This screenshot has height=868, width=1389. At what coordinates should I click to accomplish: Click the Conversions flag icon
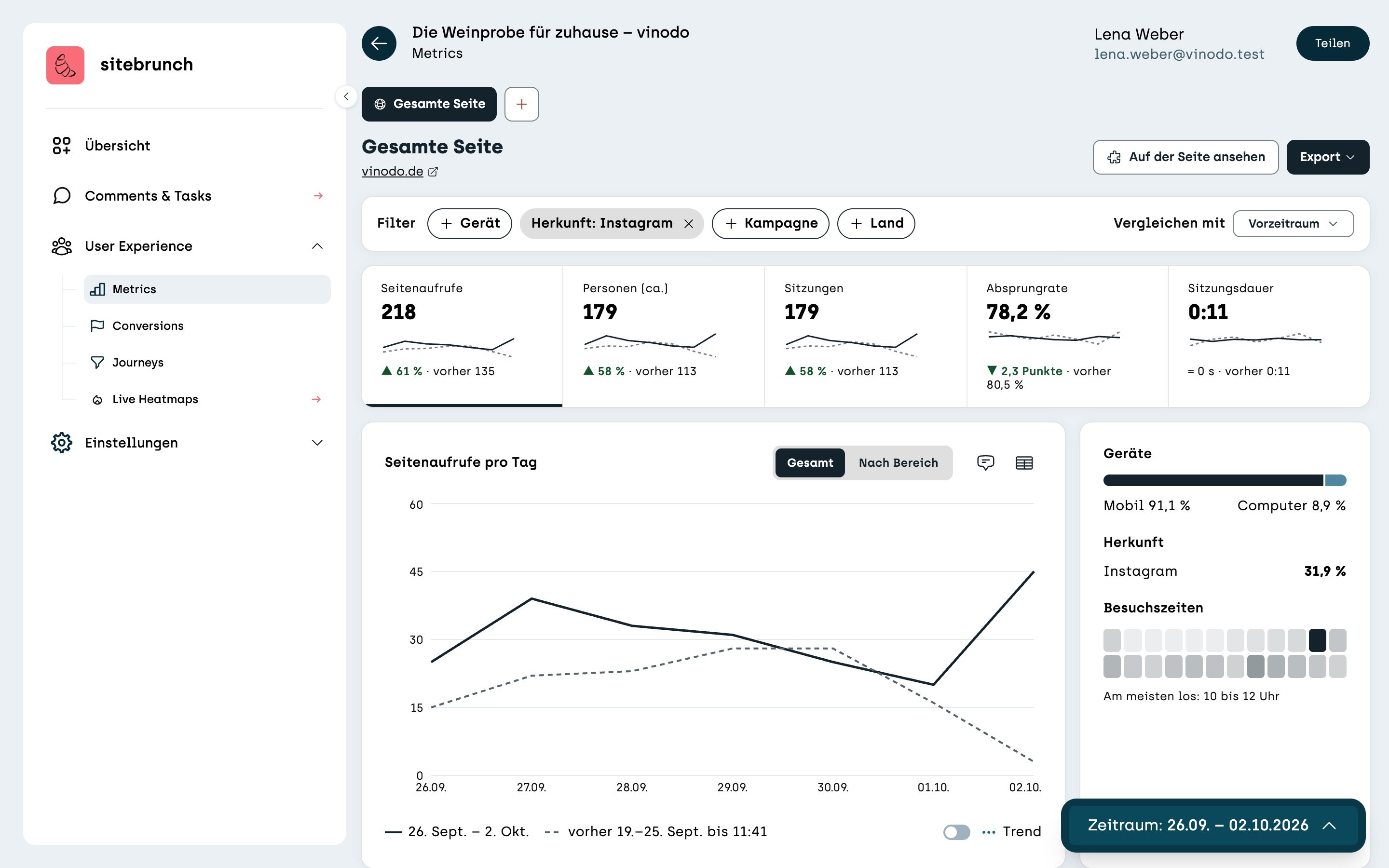tap(97, 325)
